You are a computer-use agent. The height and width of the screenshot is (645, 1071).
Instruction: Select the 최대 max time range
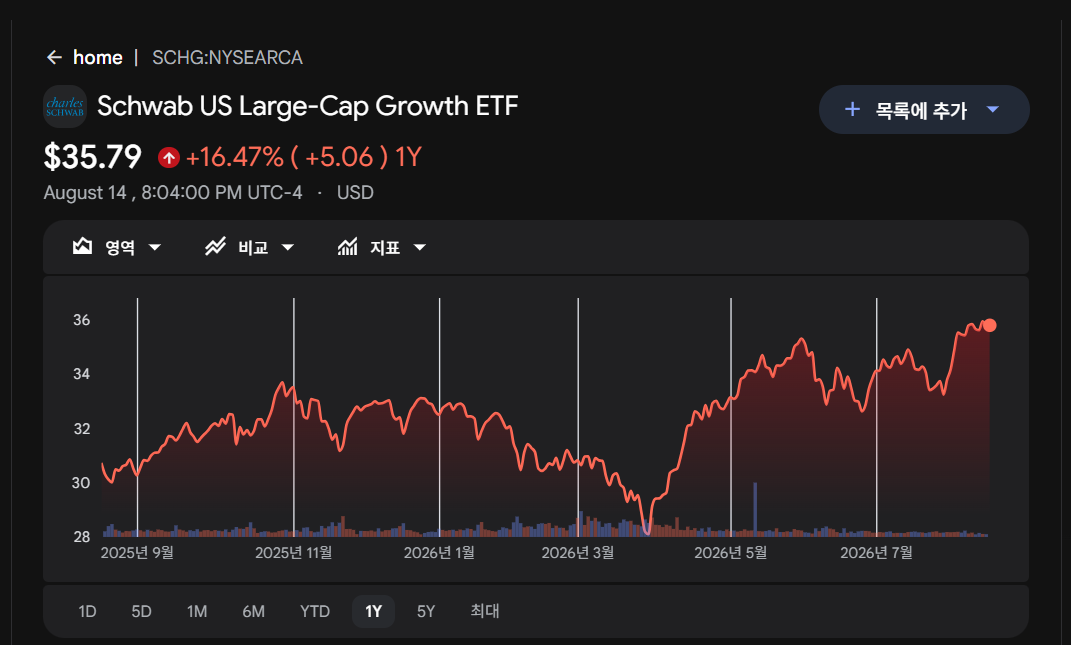click(x=485, y=612)
